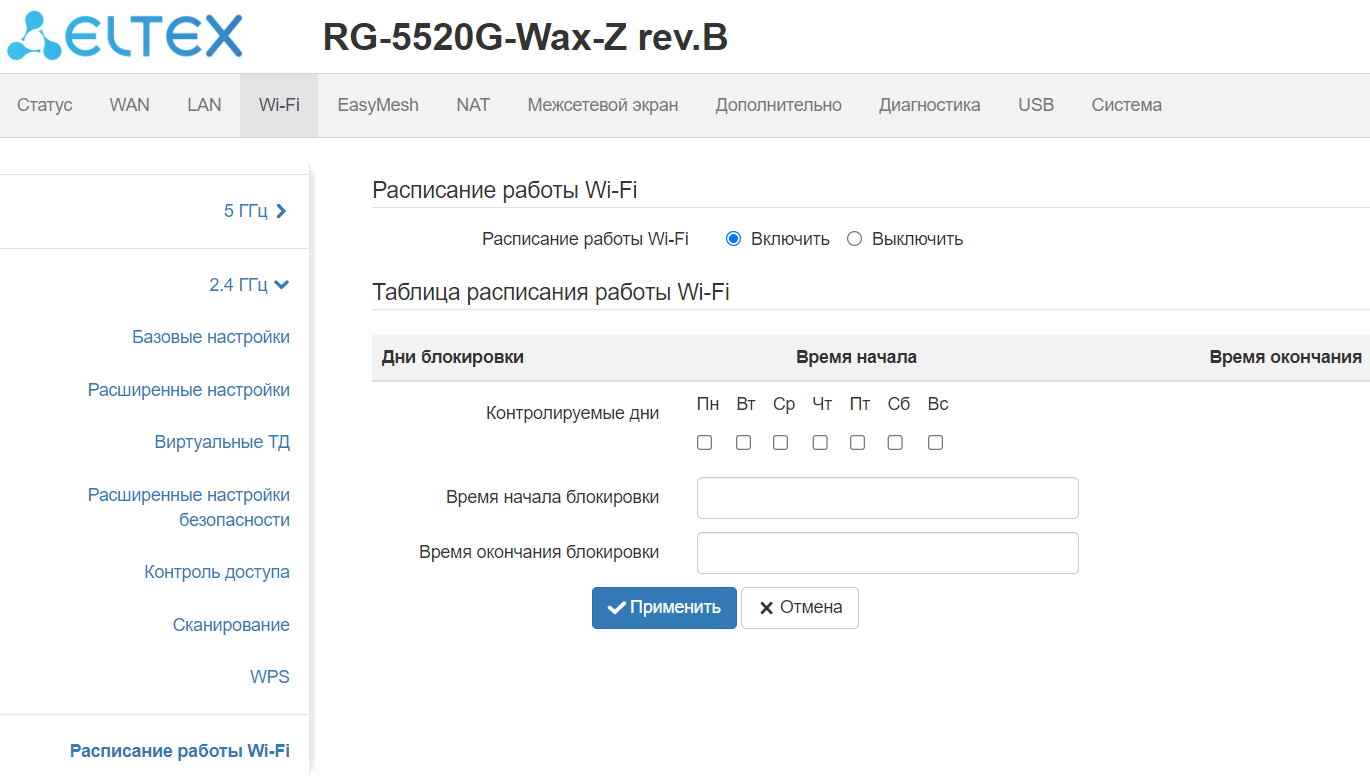Open the Контроль доступа sidebar link
Viewport: 1370px width, 780px height.
tap(217, 572)
